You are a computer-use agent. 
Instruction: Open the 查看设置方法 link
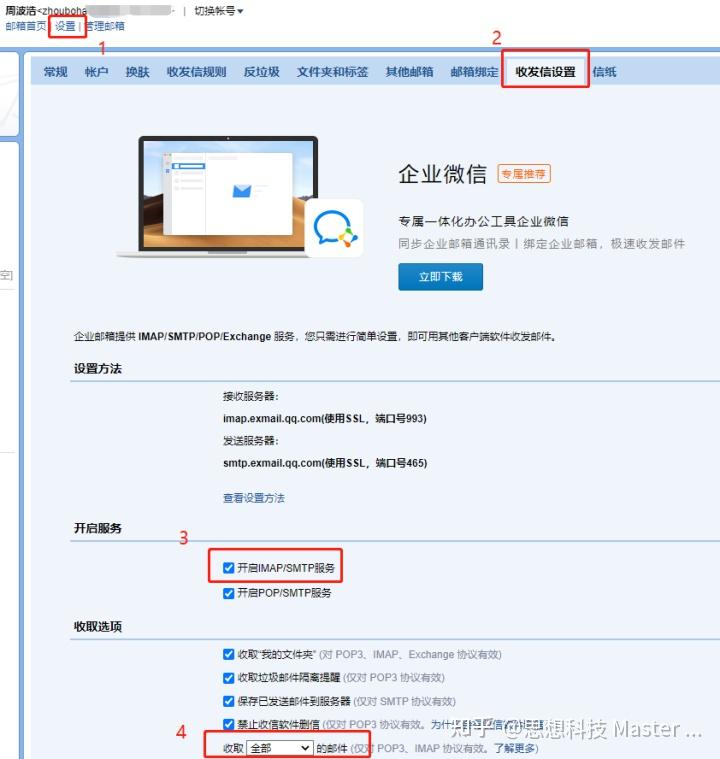tap(254, 498)
